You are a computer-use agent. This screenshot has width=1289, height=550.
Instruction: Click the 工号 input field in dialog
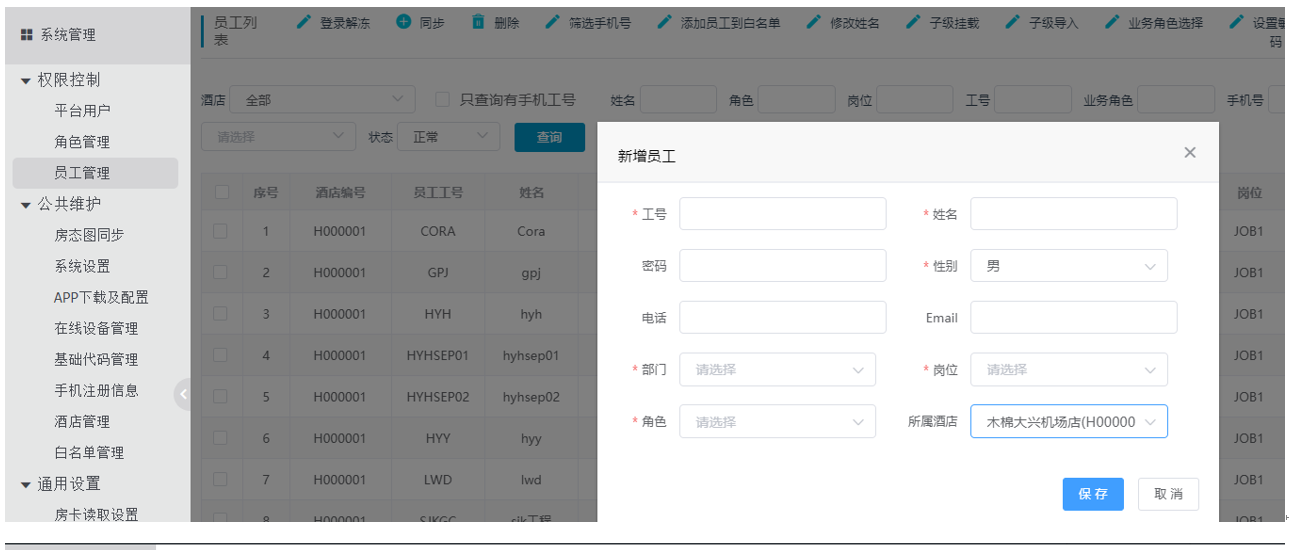pos(782,214)
